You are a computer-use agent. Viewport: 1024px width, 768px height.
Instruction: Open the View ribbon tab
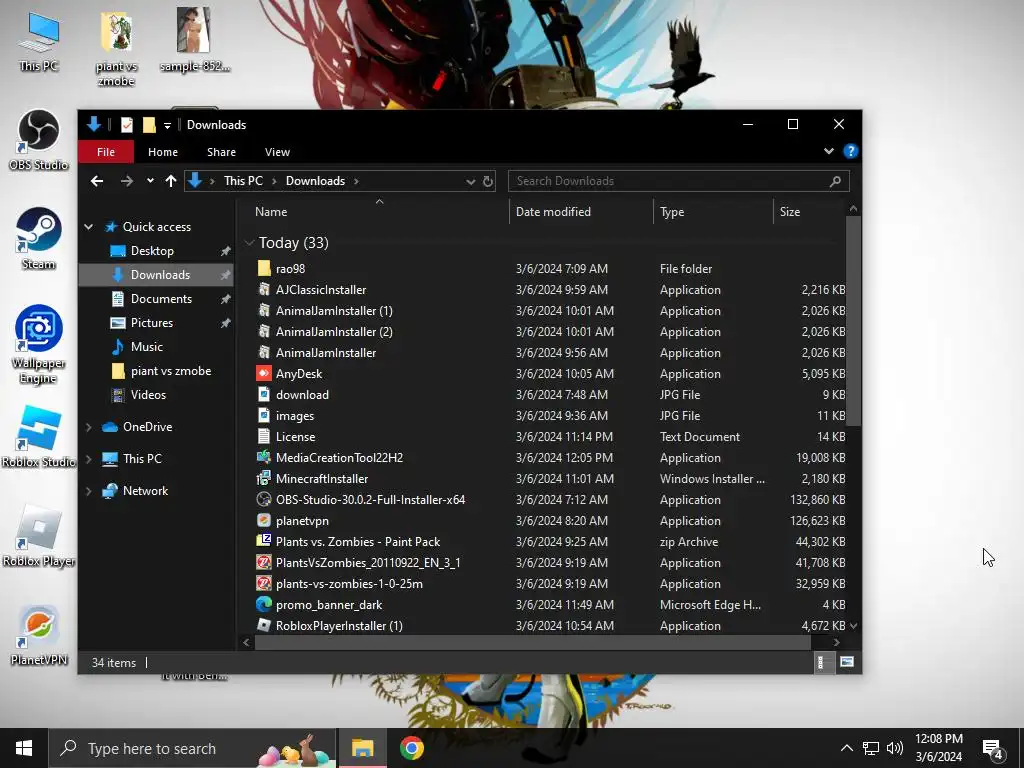tap(277, 152)
